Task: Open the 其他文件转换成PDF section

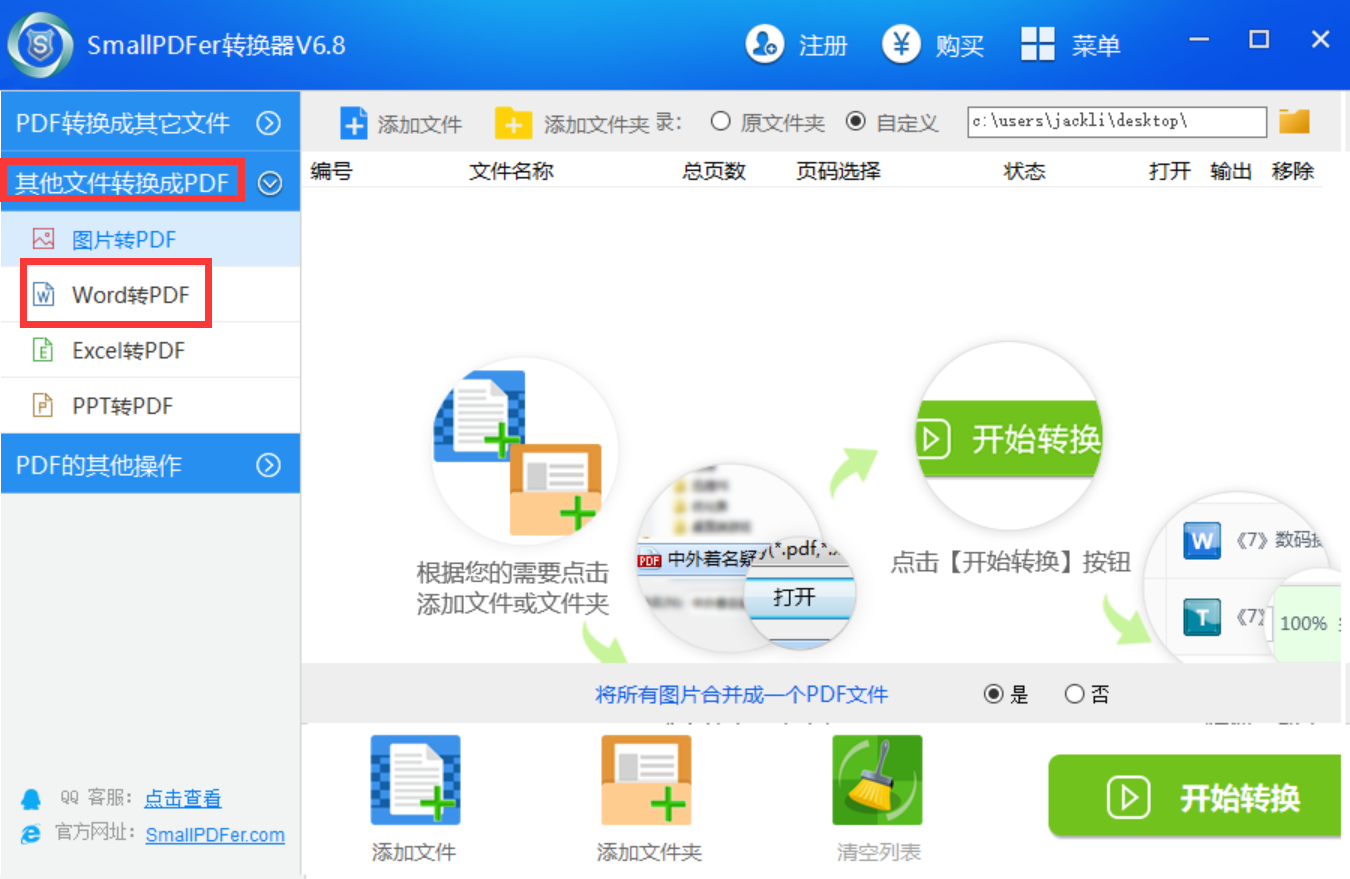Action: pos(151,182)
